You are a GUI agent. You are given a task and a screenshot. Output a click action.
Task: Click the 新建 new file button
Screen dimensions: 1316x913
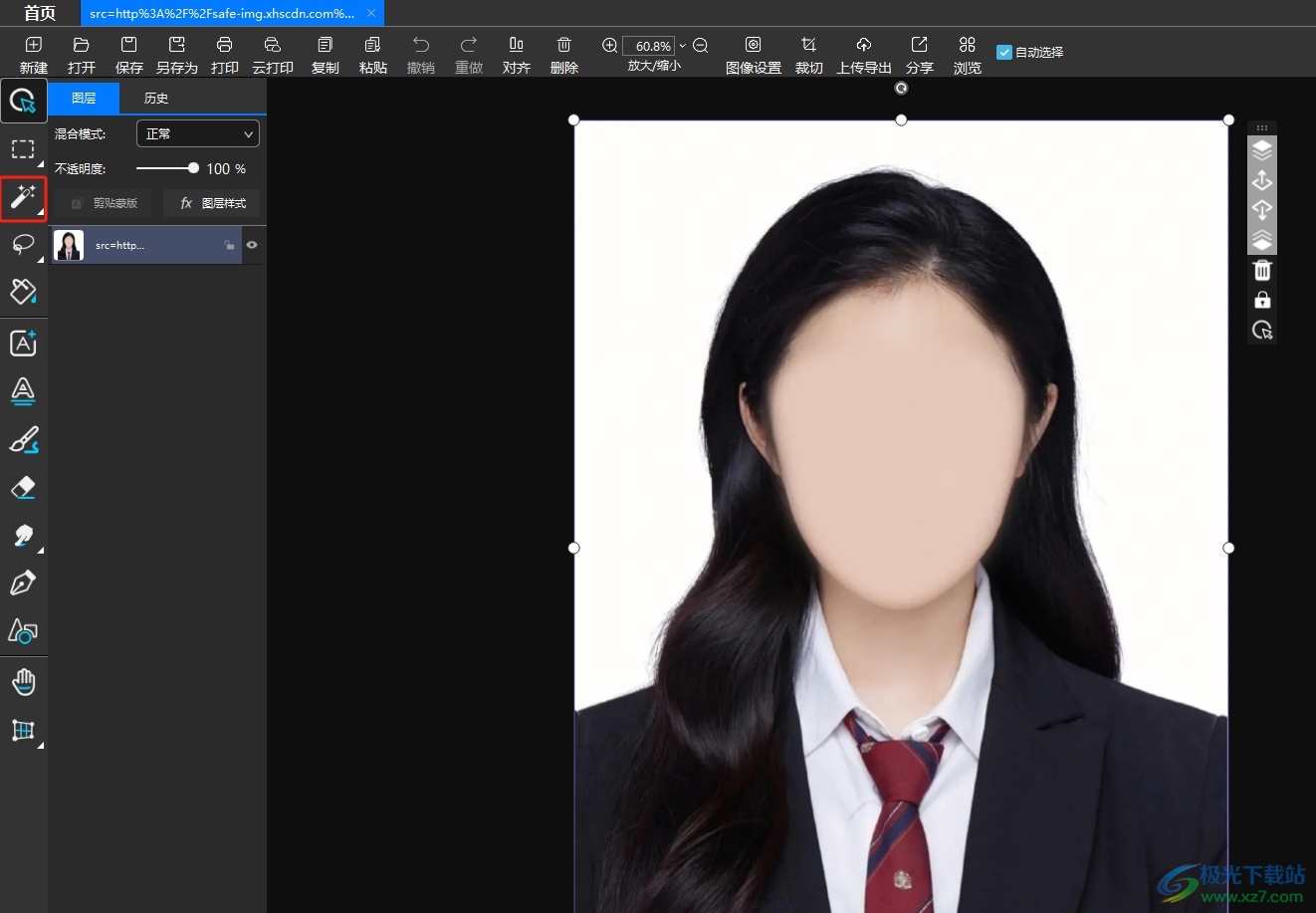point(34,55)
